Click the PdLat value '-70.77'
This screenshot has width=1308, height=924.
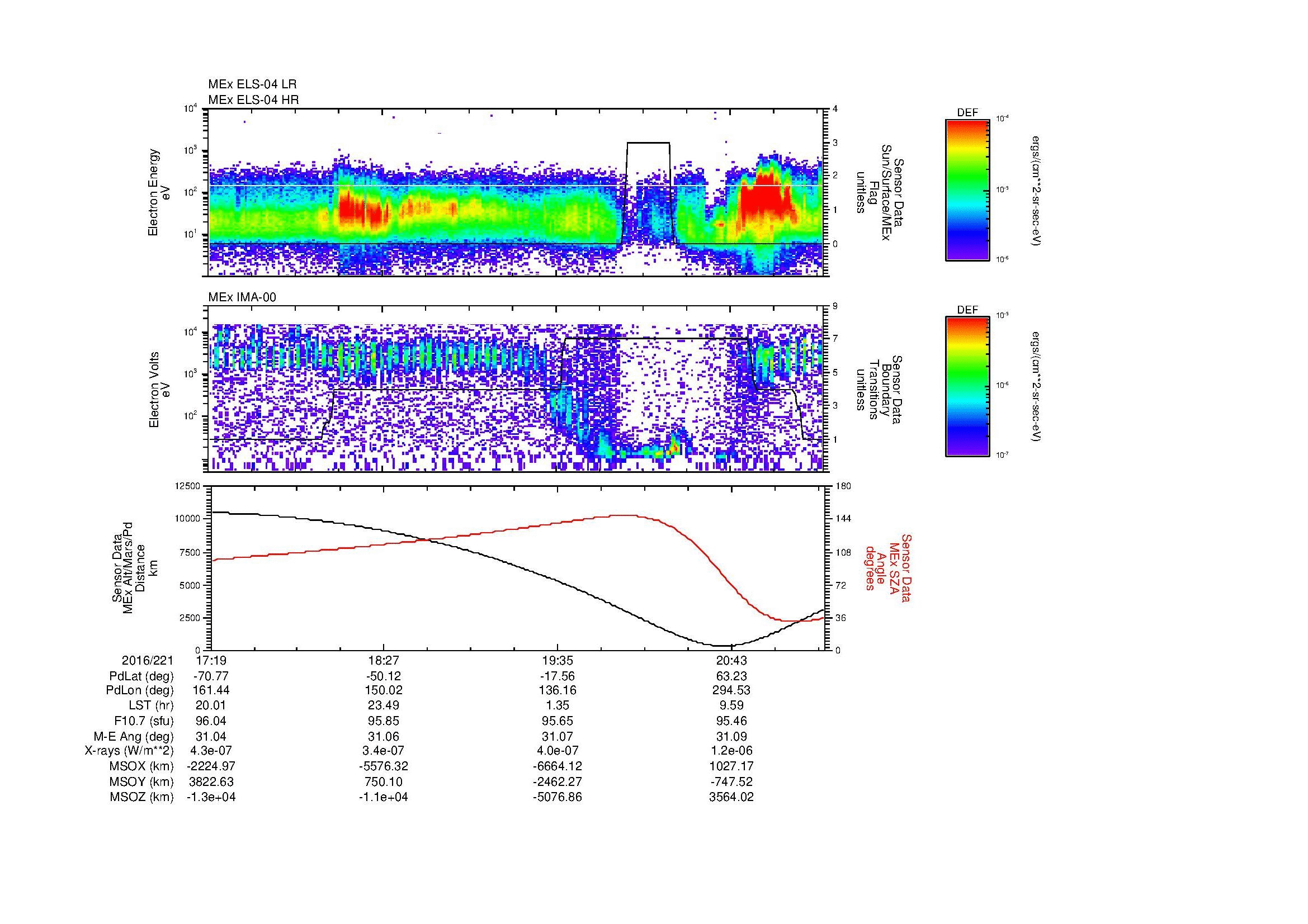[211, 676]
